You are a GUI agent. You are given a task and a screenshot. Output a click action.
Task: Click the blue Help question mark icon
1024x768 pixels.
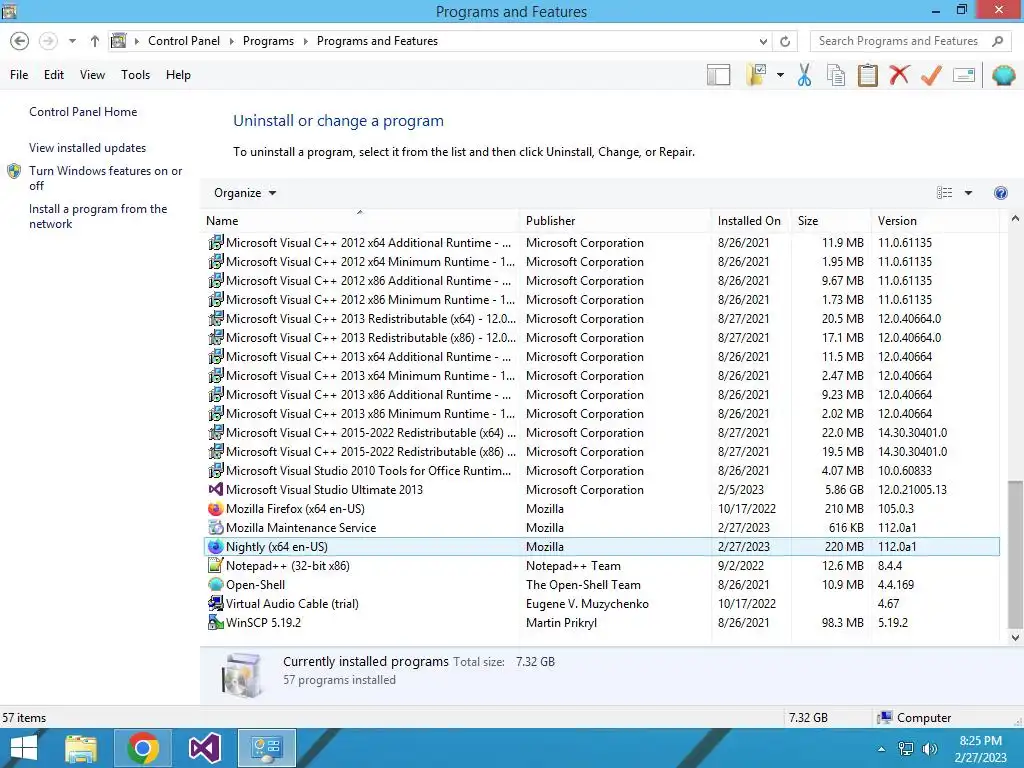click(x=1000, y=193)
